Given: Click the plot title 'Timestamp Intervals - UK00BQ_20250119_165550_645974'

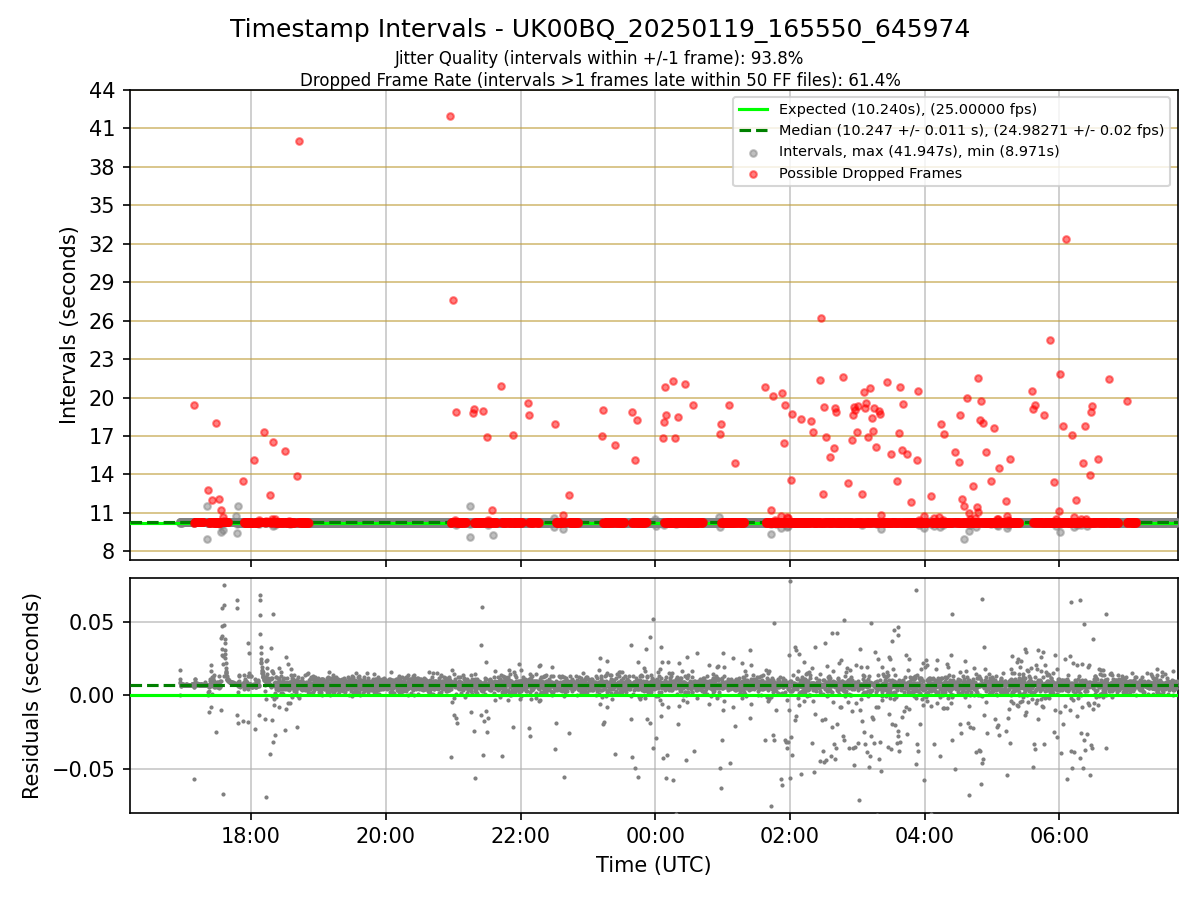Looking at the screenshot, I should point(599,29).
